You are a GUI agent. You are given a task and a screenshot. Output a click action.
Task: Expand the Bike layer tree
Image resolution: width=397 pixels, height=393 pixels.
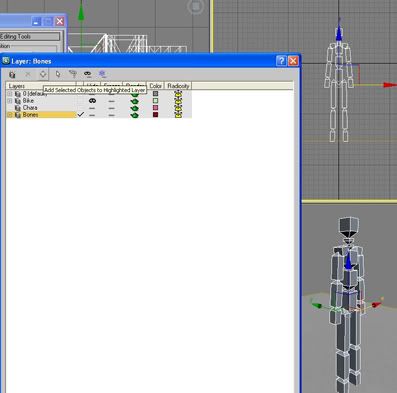coord(10,101)
